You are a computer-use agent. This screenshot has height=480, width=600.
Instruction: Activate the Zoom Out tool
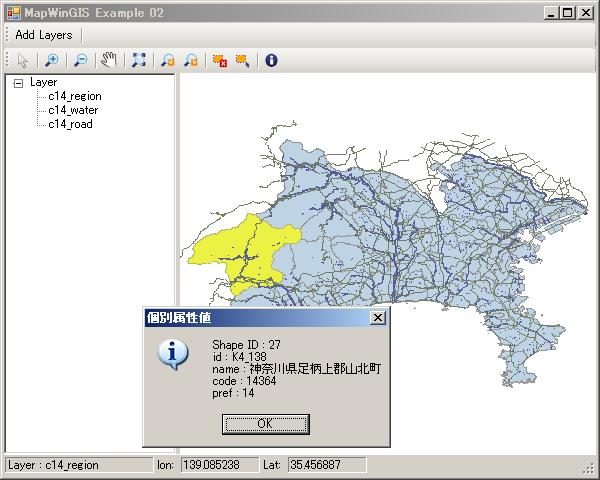(x=80, y=60)
